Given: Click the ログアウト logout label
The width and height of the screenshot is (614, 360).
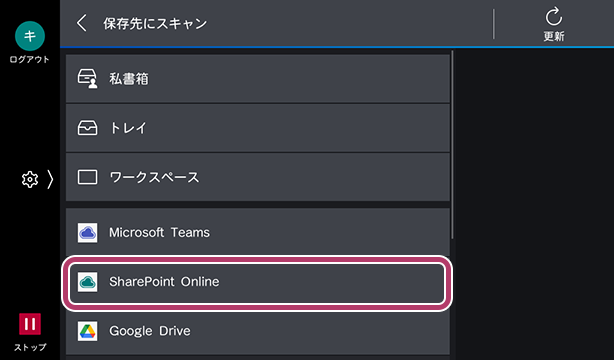Looking at the screenshot, I should point(30,60).
